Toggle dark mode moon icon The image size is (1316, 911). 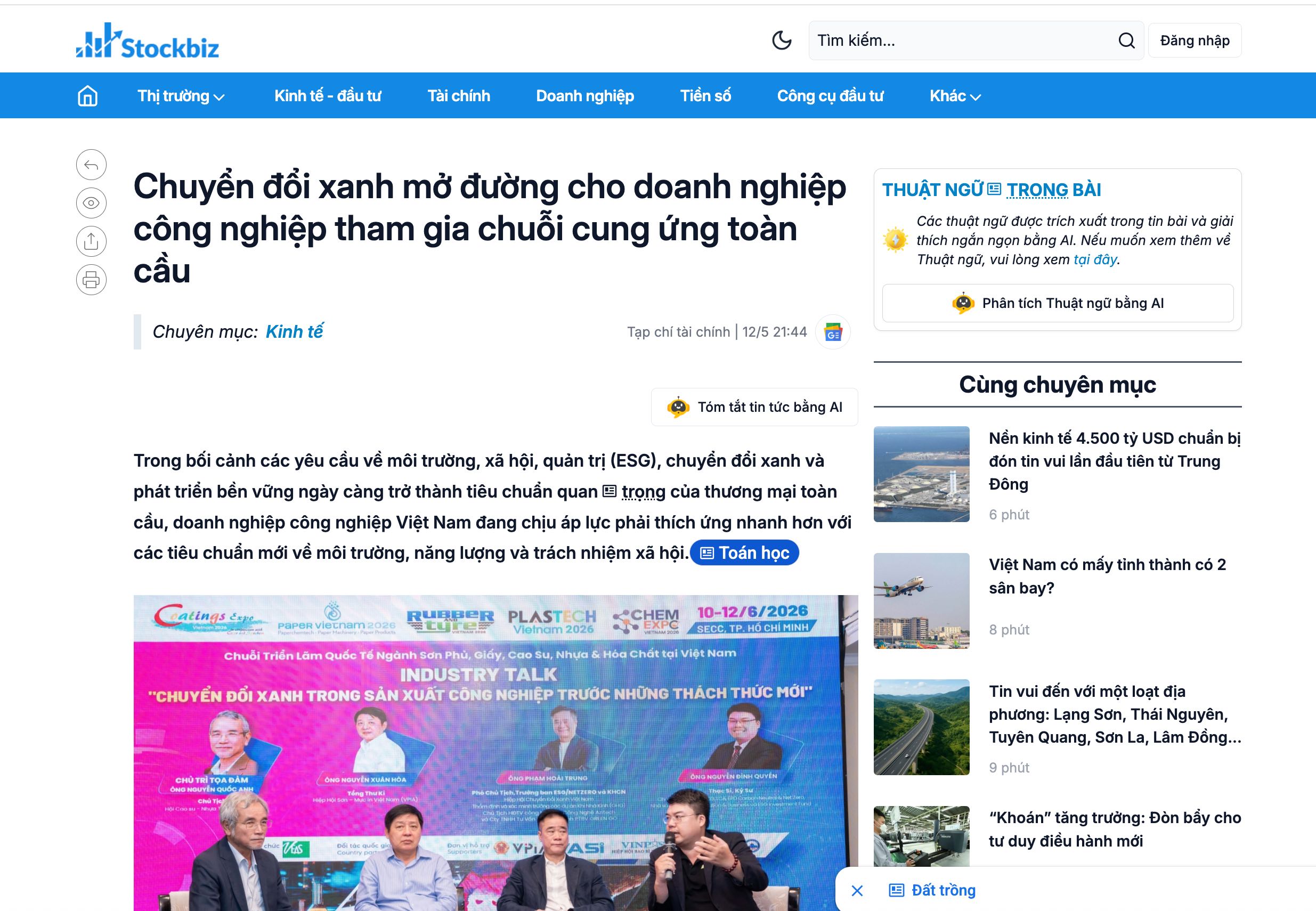click(781, 40)
